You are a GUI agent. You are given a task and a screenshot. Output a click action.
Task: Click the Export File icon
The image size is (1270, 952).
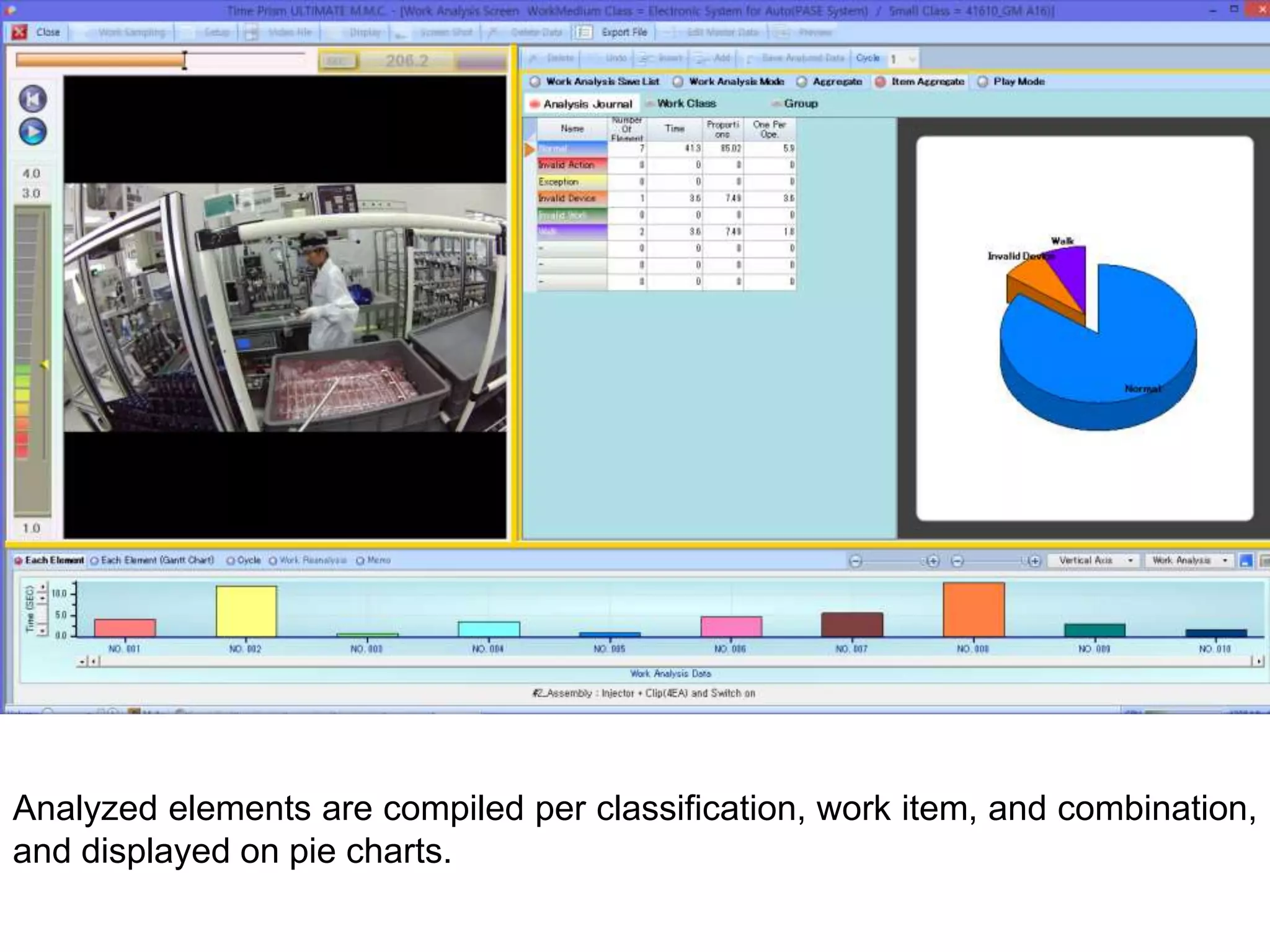coord(584,32)
